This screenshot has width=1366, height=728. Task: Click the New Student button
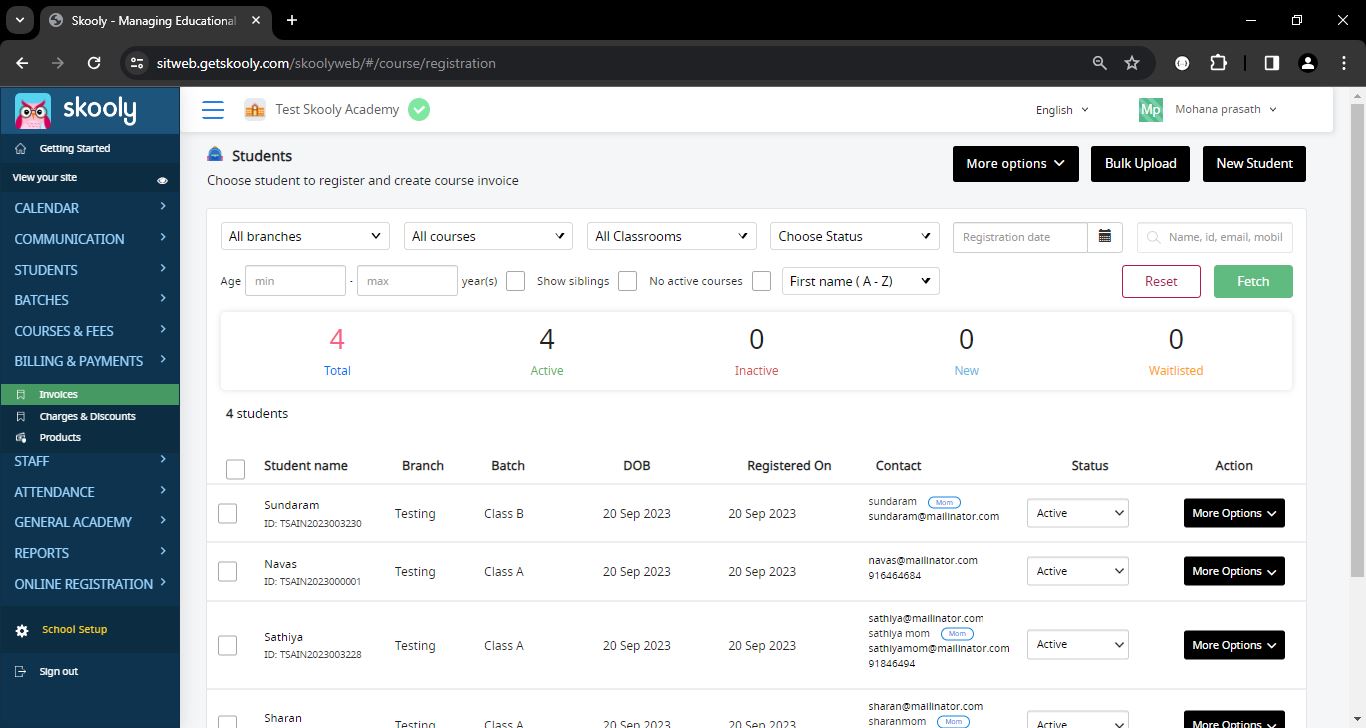coord(1254,163)
